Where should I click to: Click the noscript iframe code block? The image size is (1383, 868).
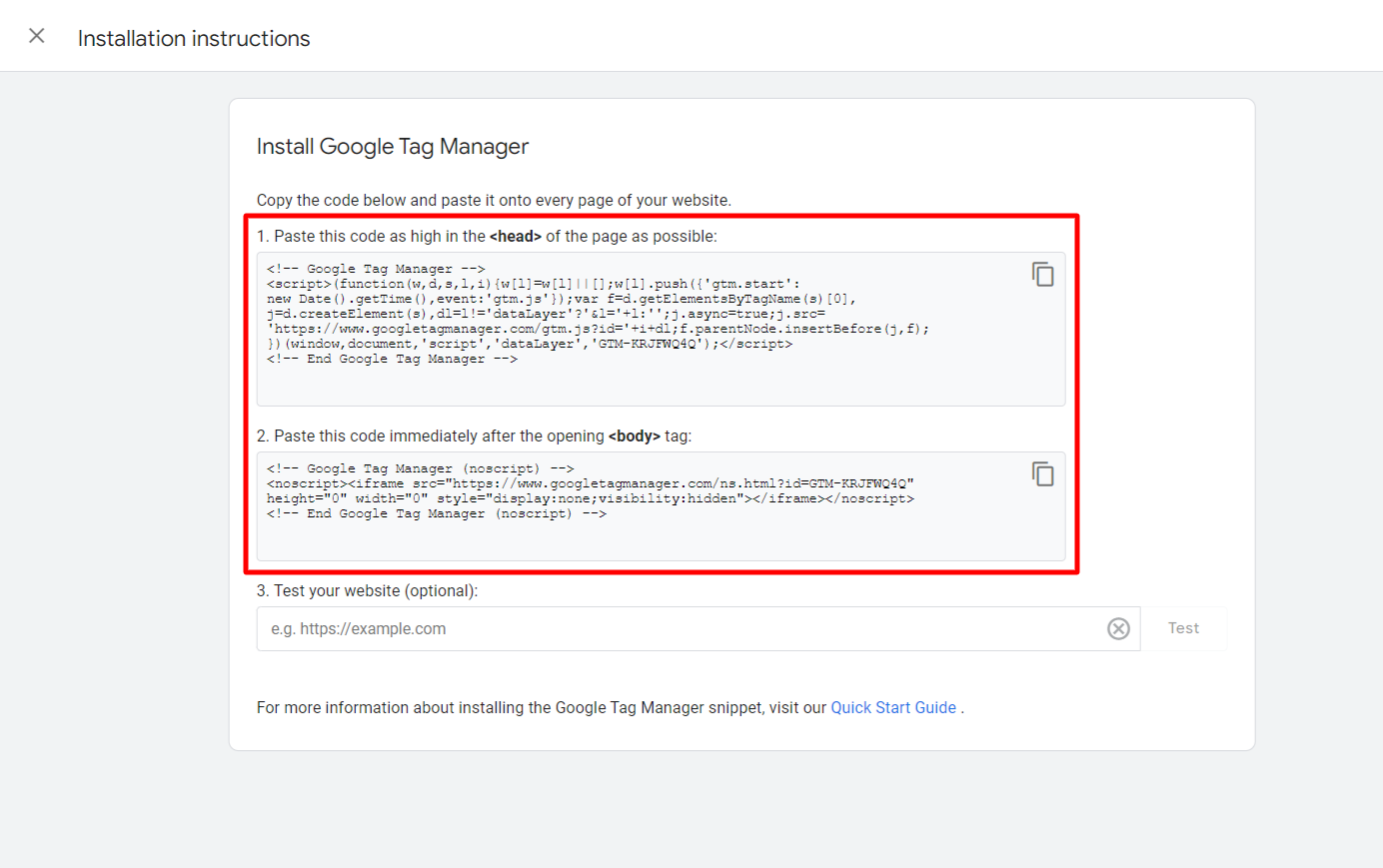pyautogui.click(x=662, y=505)
